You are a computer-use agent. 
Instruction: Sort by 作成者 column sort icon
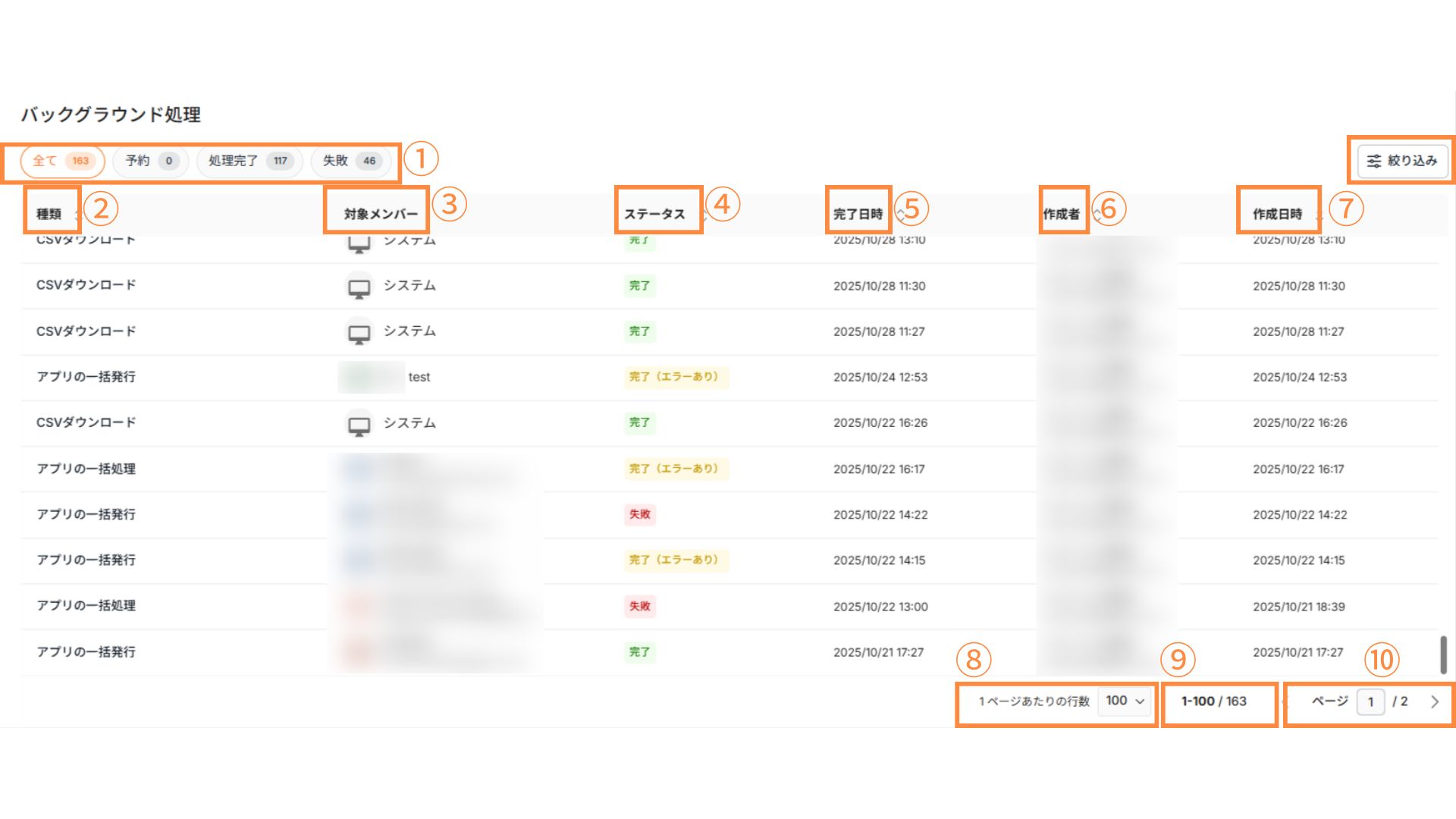point(1097,215)
